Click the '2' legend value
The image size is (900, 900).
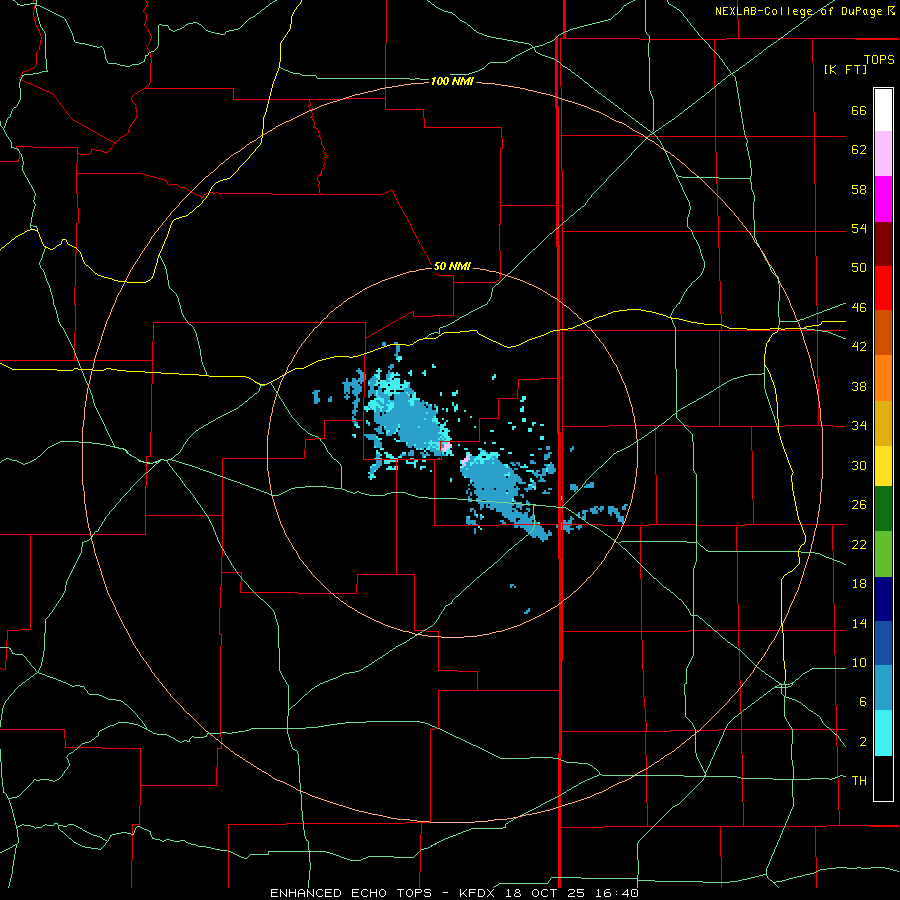pyautogui.click(x=863, y=741)
